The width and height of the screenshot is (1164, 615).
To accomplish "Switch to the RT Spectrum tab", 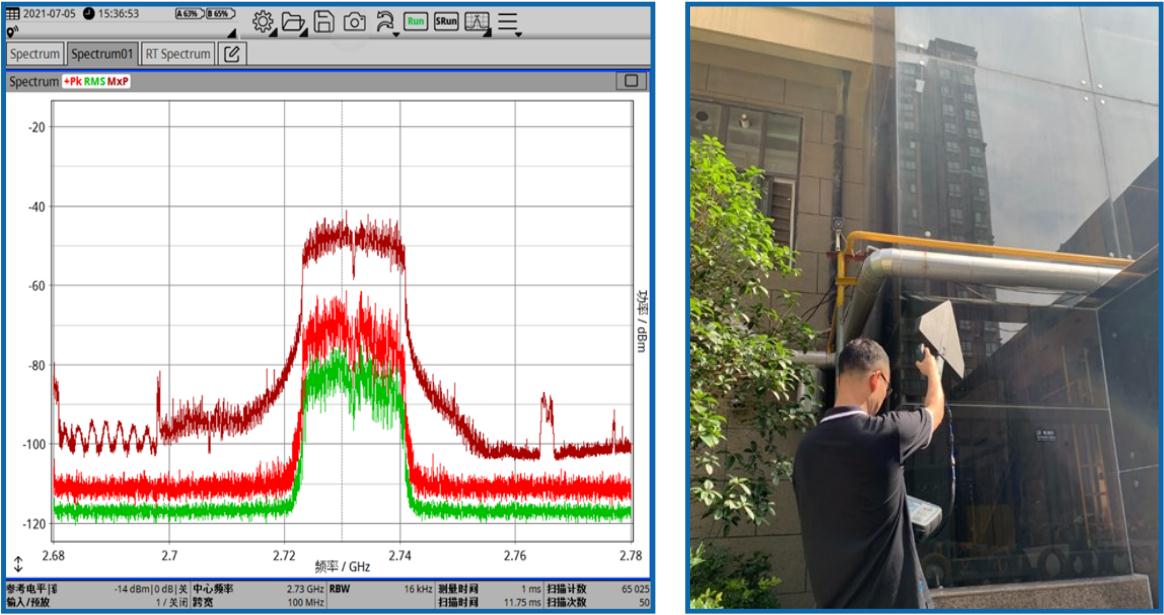I will (178, 54).
